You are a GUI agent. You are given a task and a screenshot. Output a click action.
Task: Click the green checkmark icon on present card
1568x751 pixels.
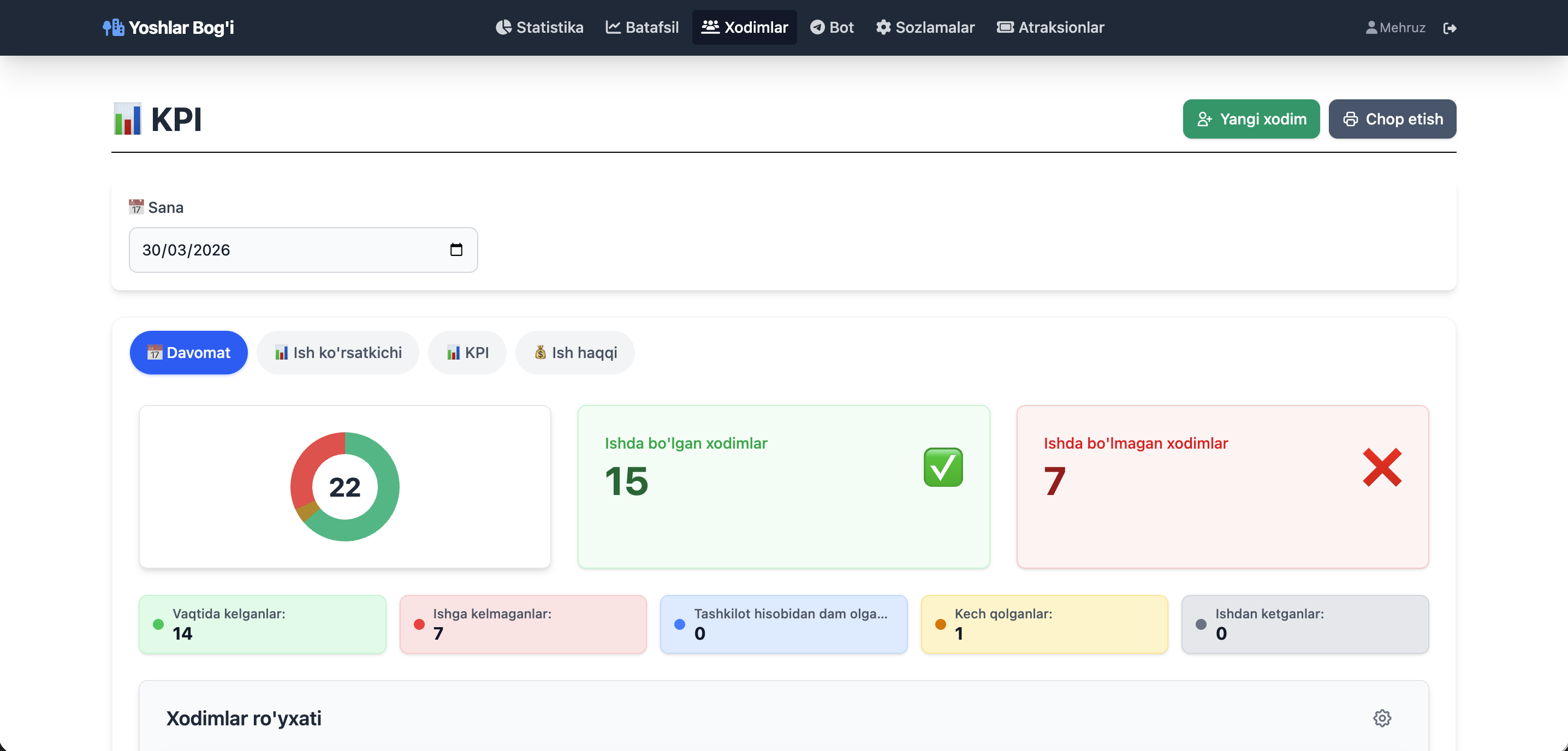(x=943, y=467)
